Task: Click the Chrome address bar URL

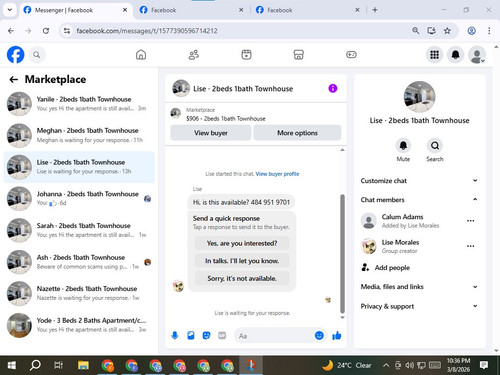Action: 147,31
